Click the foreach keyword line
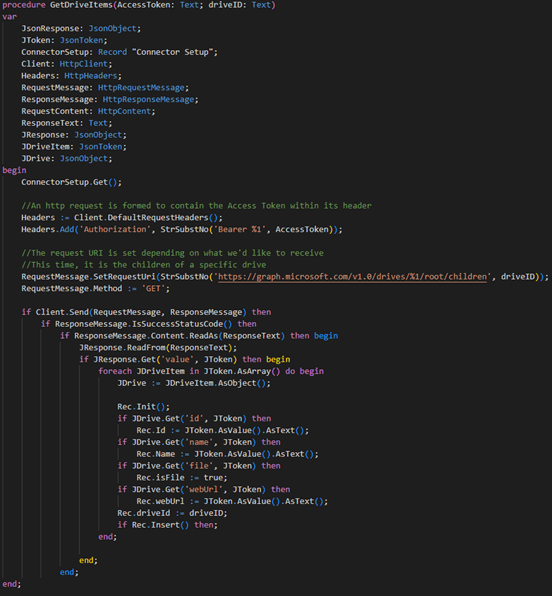Image resolution: width=552 pixels, height=596 pixels. tap(211, 371)
